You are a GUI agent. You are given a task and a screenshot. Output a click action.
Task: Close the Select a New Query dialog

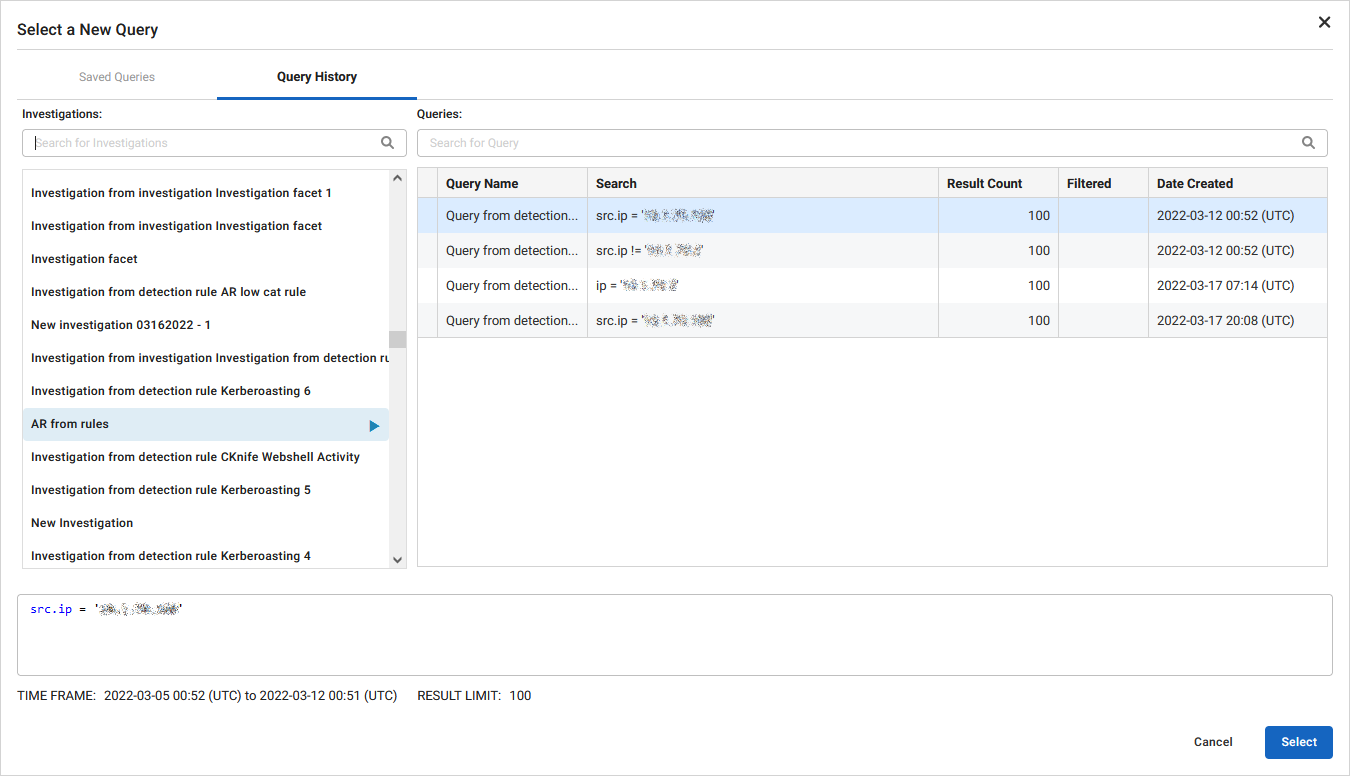pos(1324,21)
